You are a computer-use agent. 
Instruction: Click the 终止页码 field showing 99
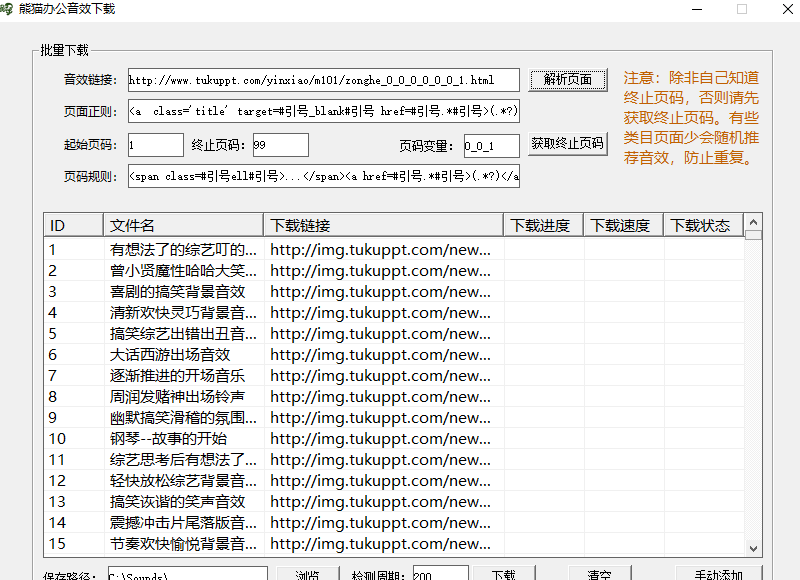279,144
